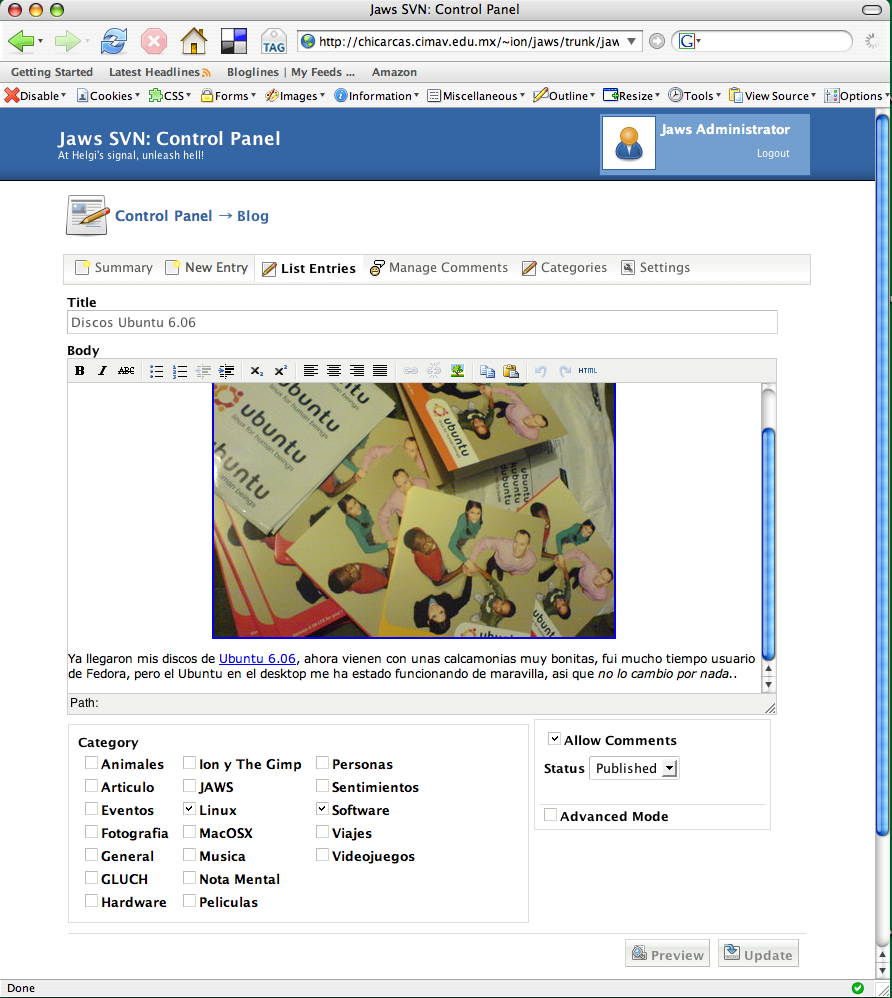The image size is (892, 998).
Task: Open the Status dropdown showing Published
Action: click(634, 768)
